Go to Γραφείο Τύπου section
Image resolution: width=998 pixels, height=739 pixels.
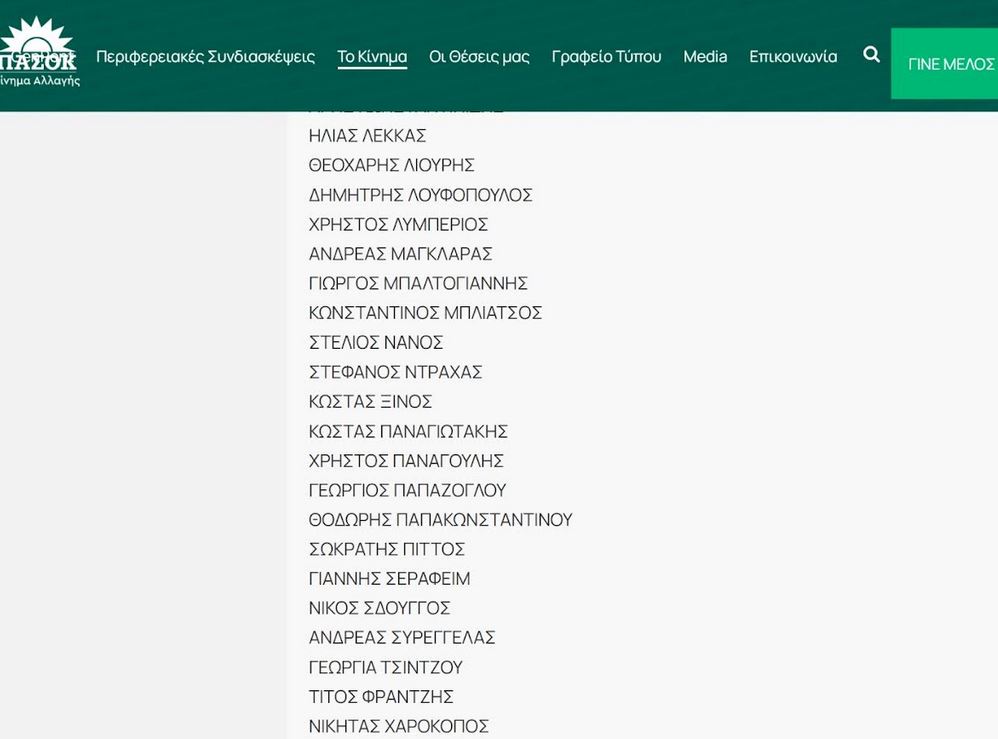click(x=606, y=57)
